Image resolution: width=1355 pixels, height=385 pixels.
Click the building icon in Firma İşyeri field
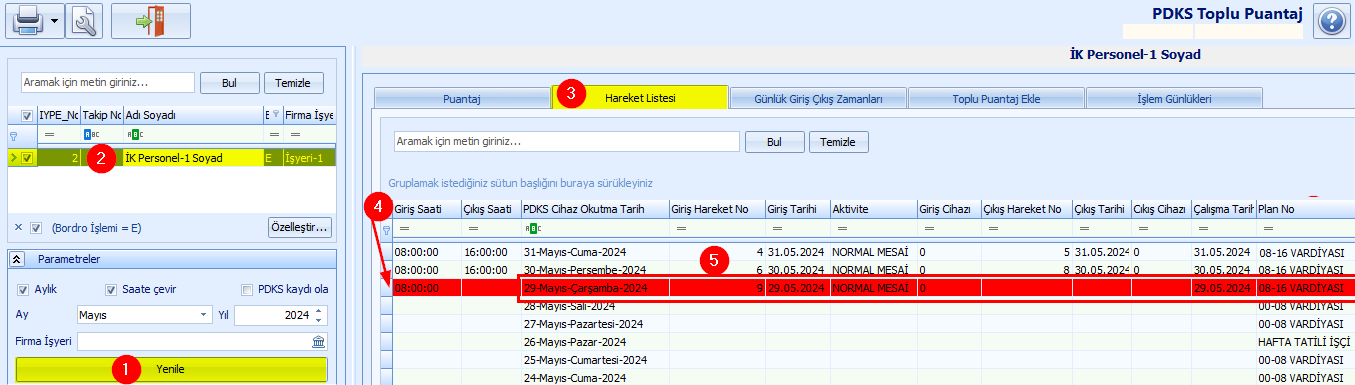[x=318, y=342]
